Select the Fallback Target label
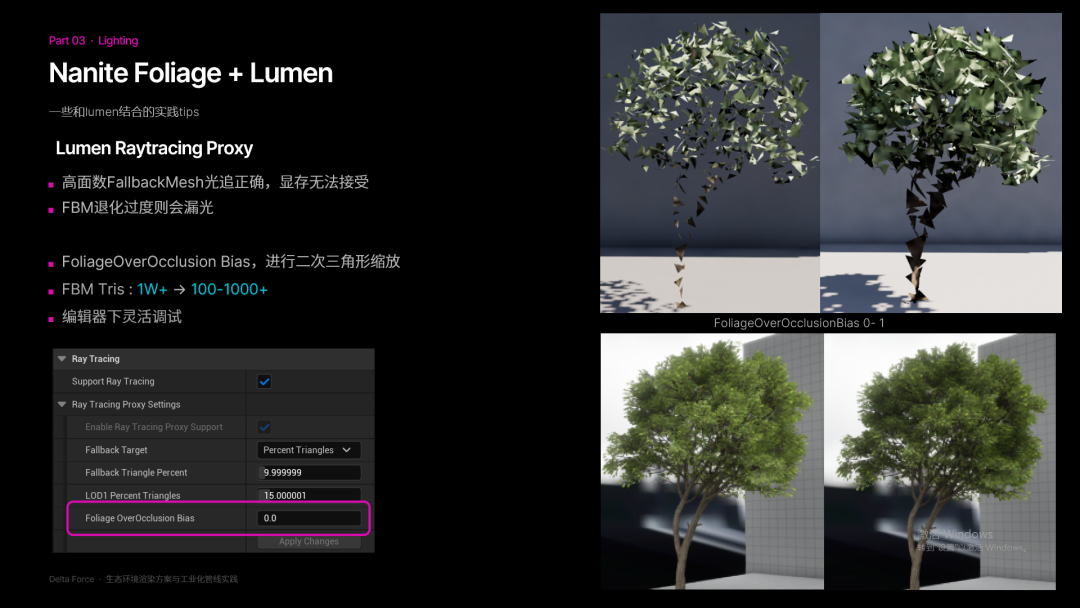The image size is (1080, 608). 116,450
